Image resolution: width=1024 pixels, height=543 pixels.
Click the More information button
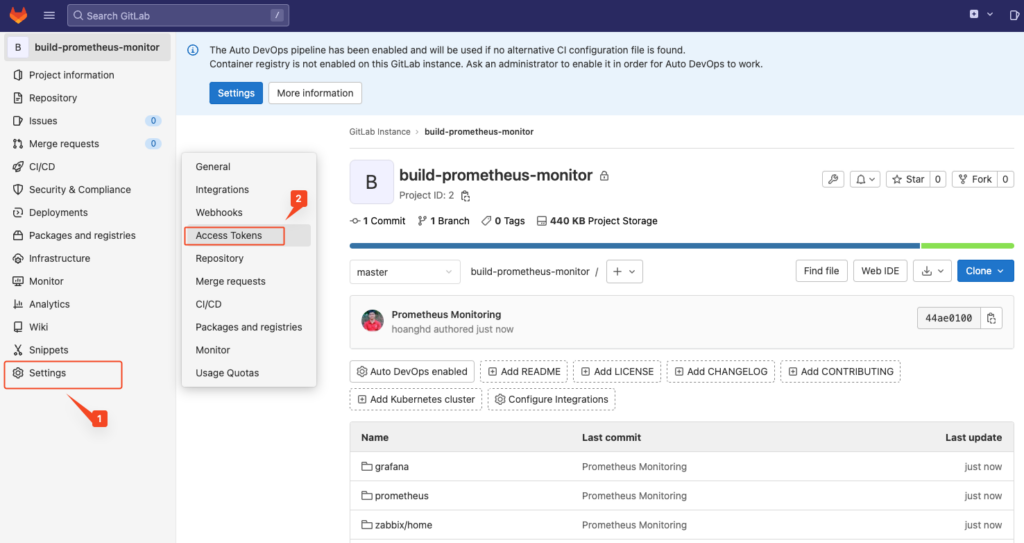tap(315, 93)
